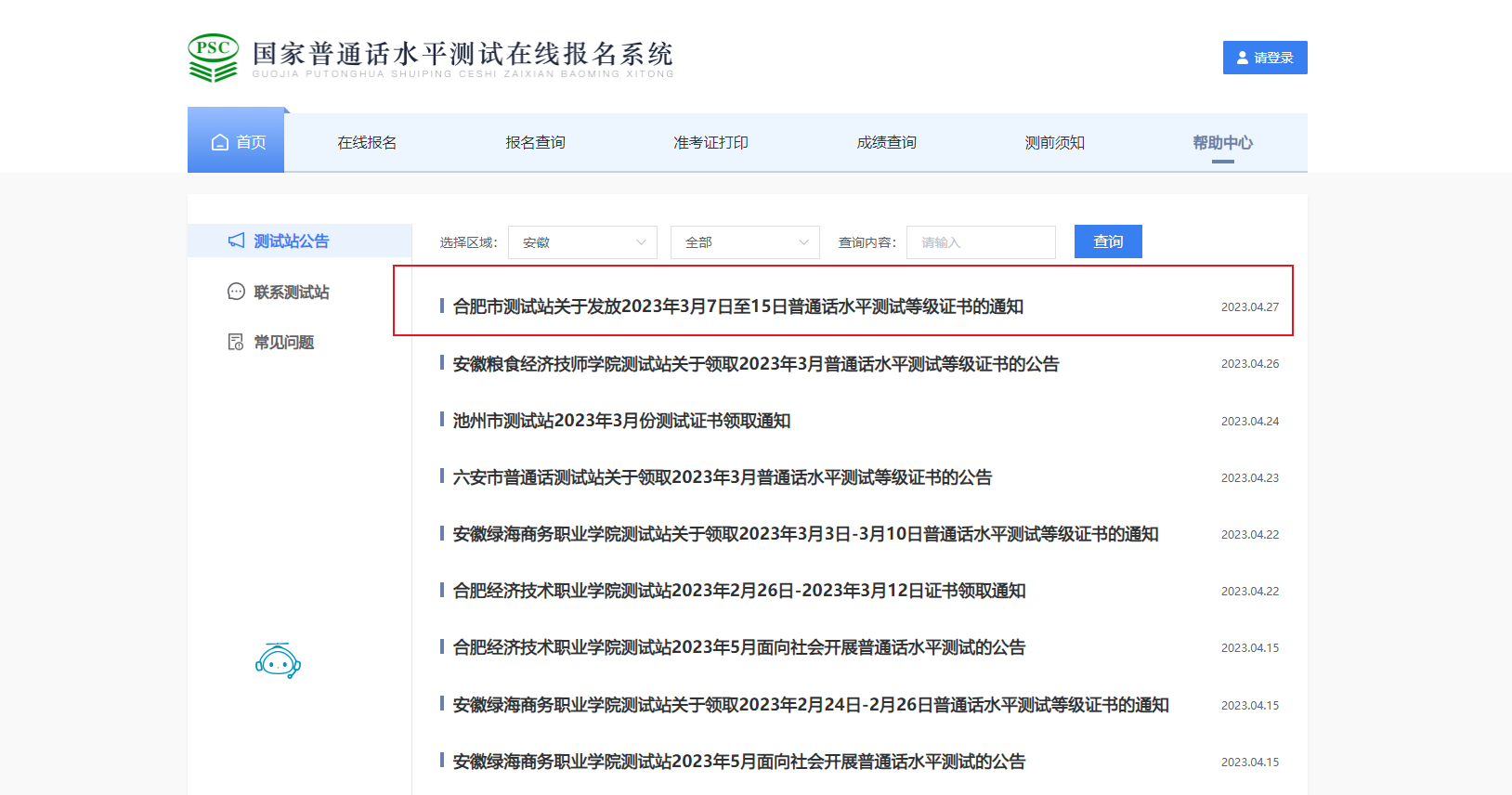
Task: Open the 成绩查询 menu item
Action: [886, 142]
